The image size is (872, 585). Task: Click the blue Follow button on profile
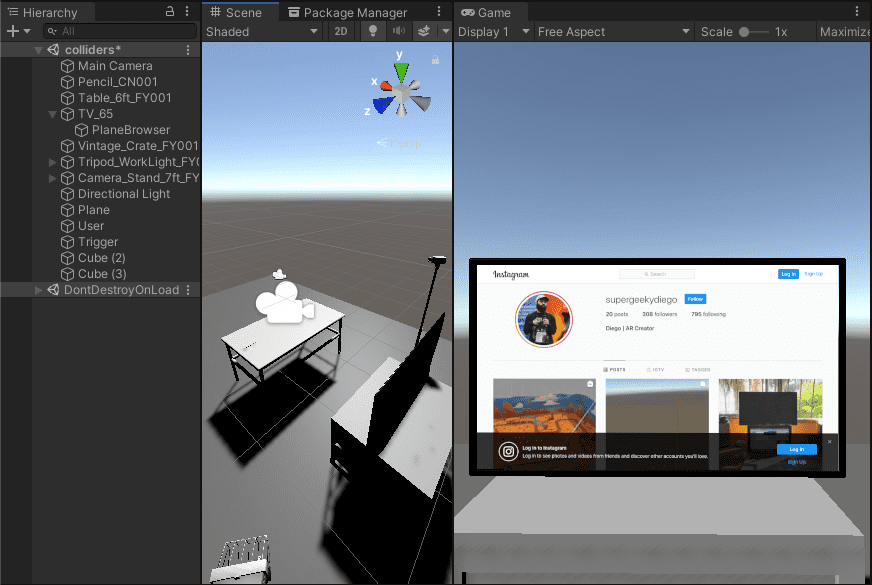pyautogui.click(x=695, y=299)
